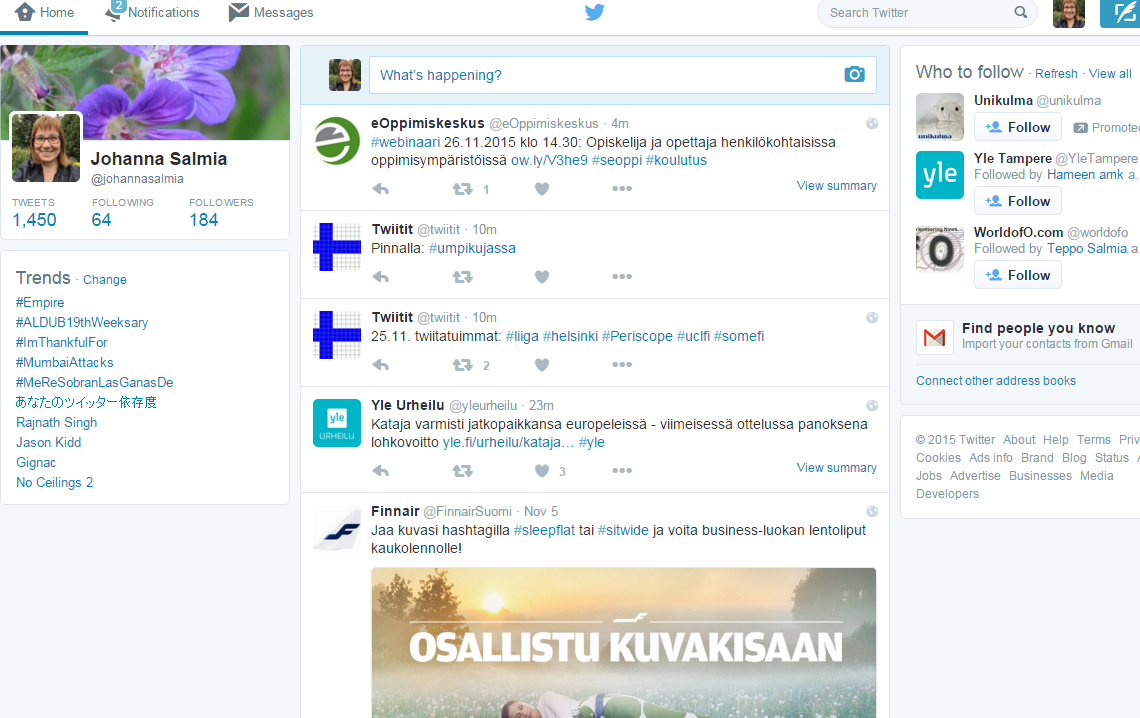
Task: Open the Yle Tampere avatar logo
Action: 939,174
